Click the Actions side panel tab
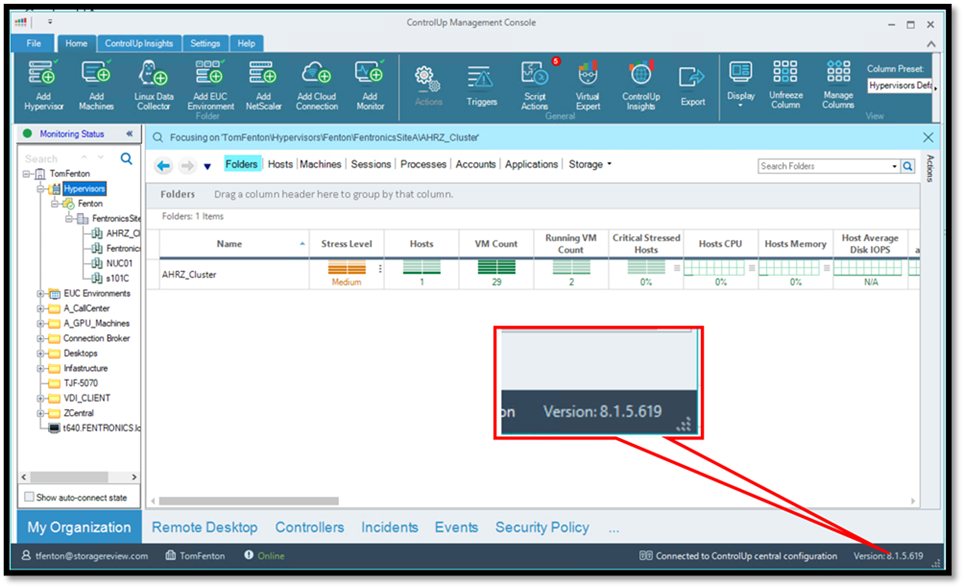The height and width of the screenshot is (588, 964). click(930, 169)
